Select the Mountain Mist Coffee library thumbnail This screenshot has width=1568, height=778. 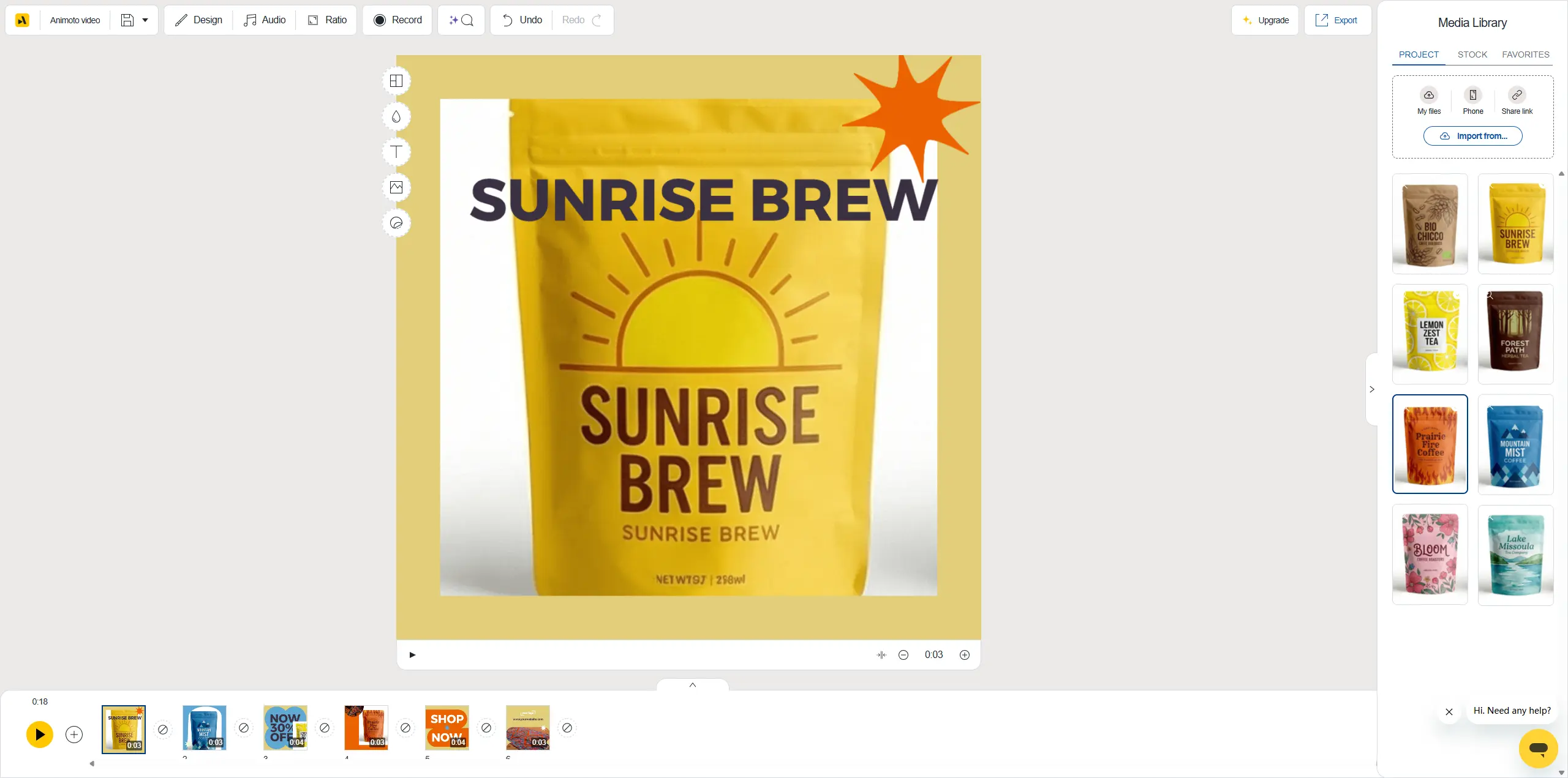click(x=1516, y=444)
